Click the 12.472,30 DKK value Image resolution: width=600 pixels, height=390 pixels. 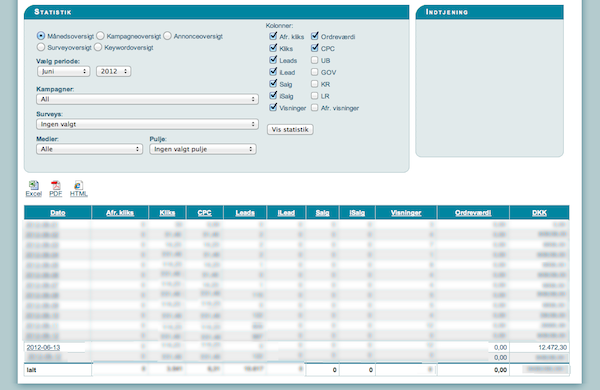pos(552,348)
